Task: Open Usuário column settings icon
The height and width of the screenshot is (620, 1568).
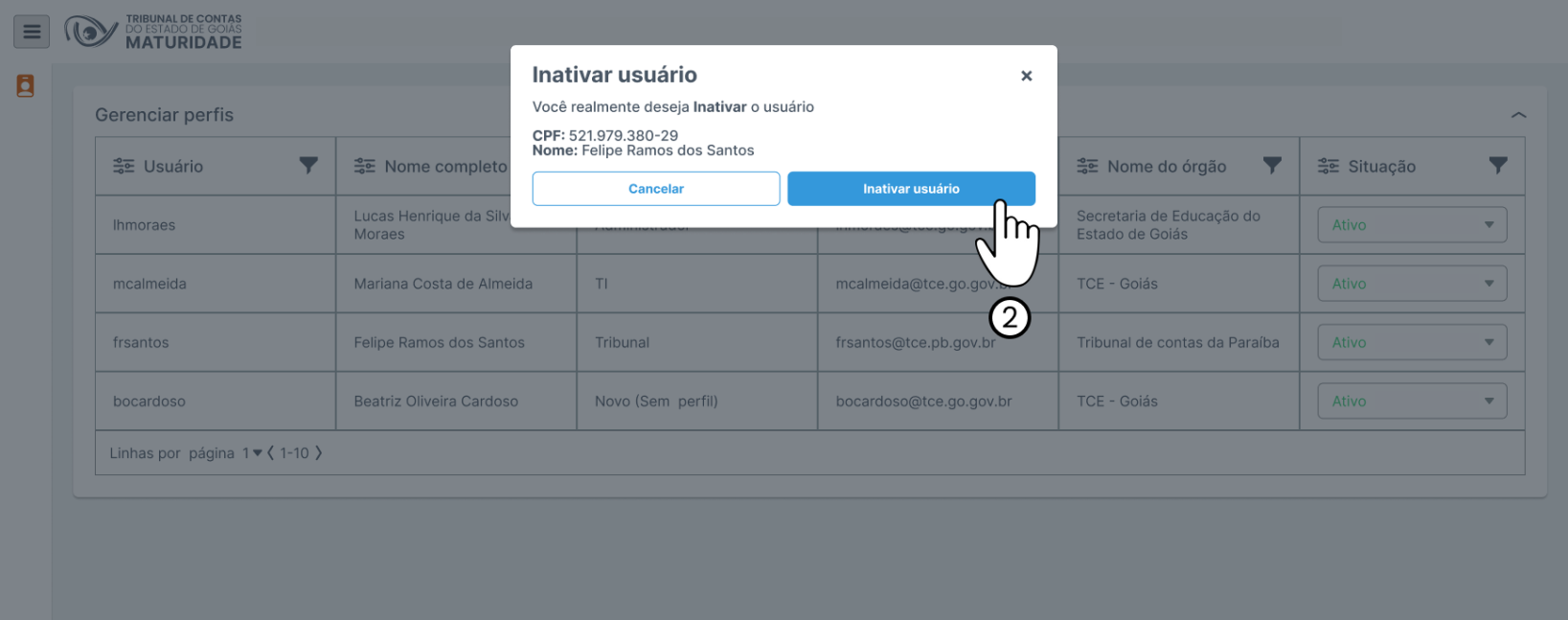Action: pyautogui.click(x=124, y=166)
